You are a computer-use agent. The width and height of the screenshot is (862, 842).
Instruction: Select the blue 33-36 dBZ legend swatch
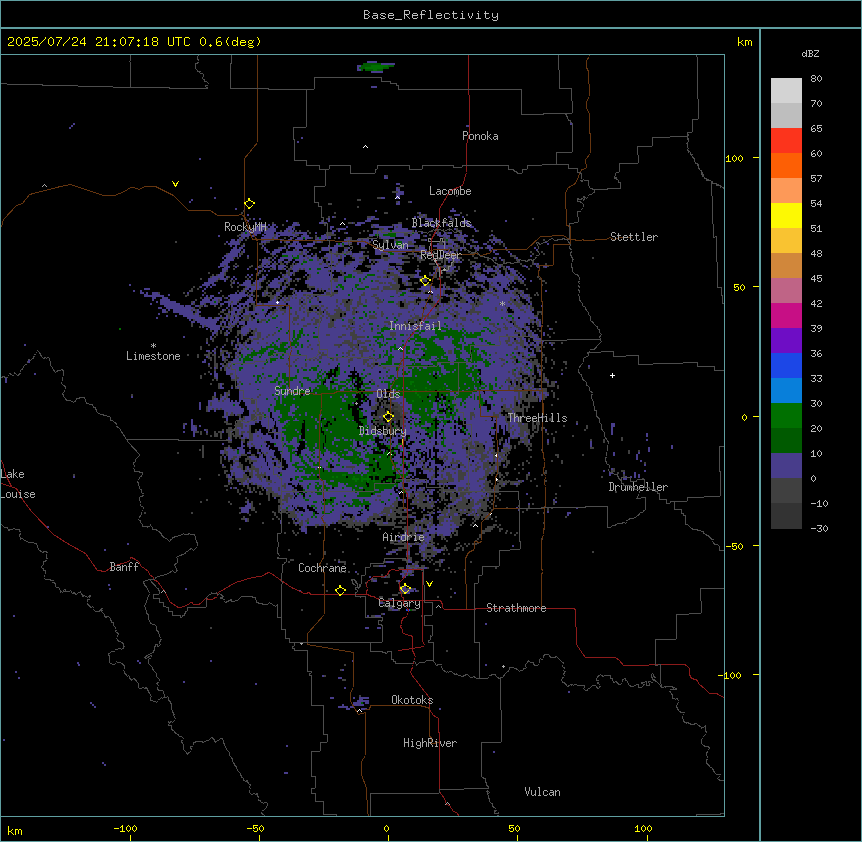pyautogui.click(x=786, y=365)
